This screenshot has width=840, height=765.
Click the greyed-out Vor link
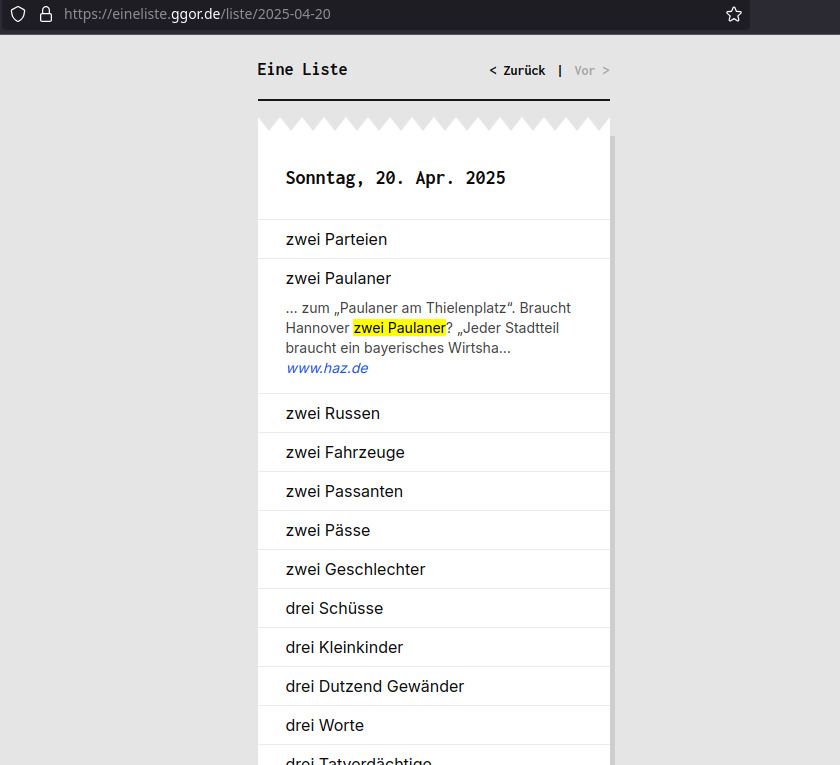point(591,71)
